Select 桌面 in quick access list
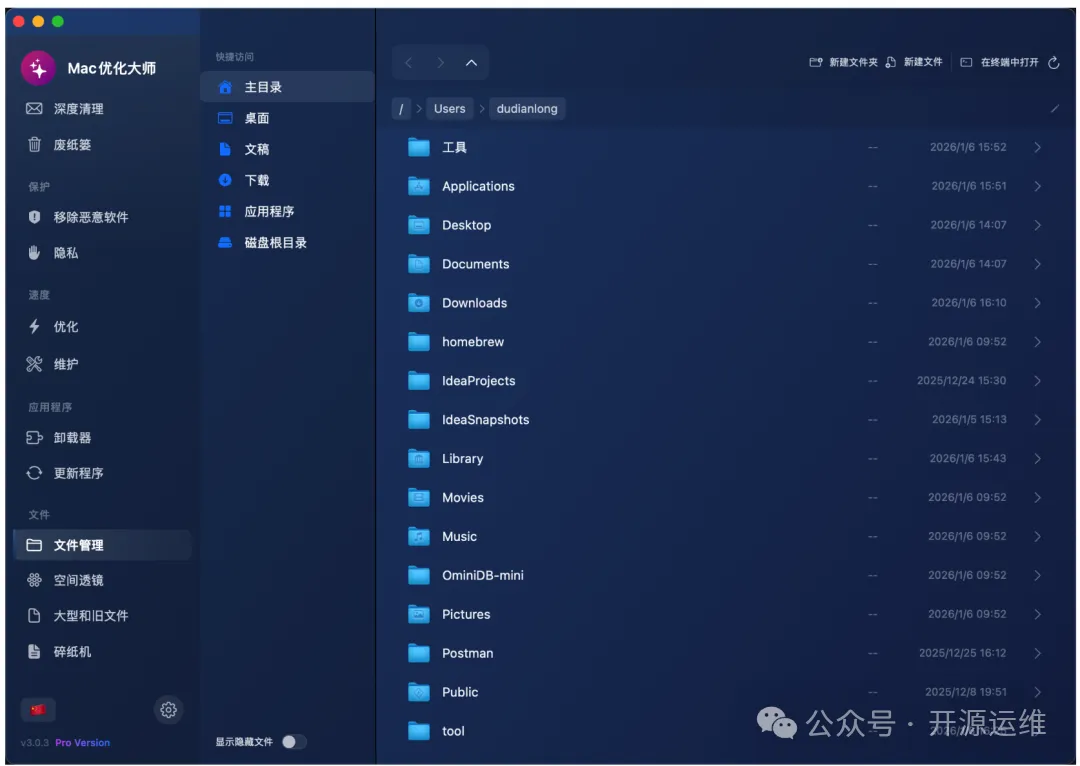Screen dimensions: 1080x766 coord(257,118)
